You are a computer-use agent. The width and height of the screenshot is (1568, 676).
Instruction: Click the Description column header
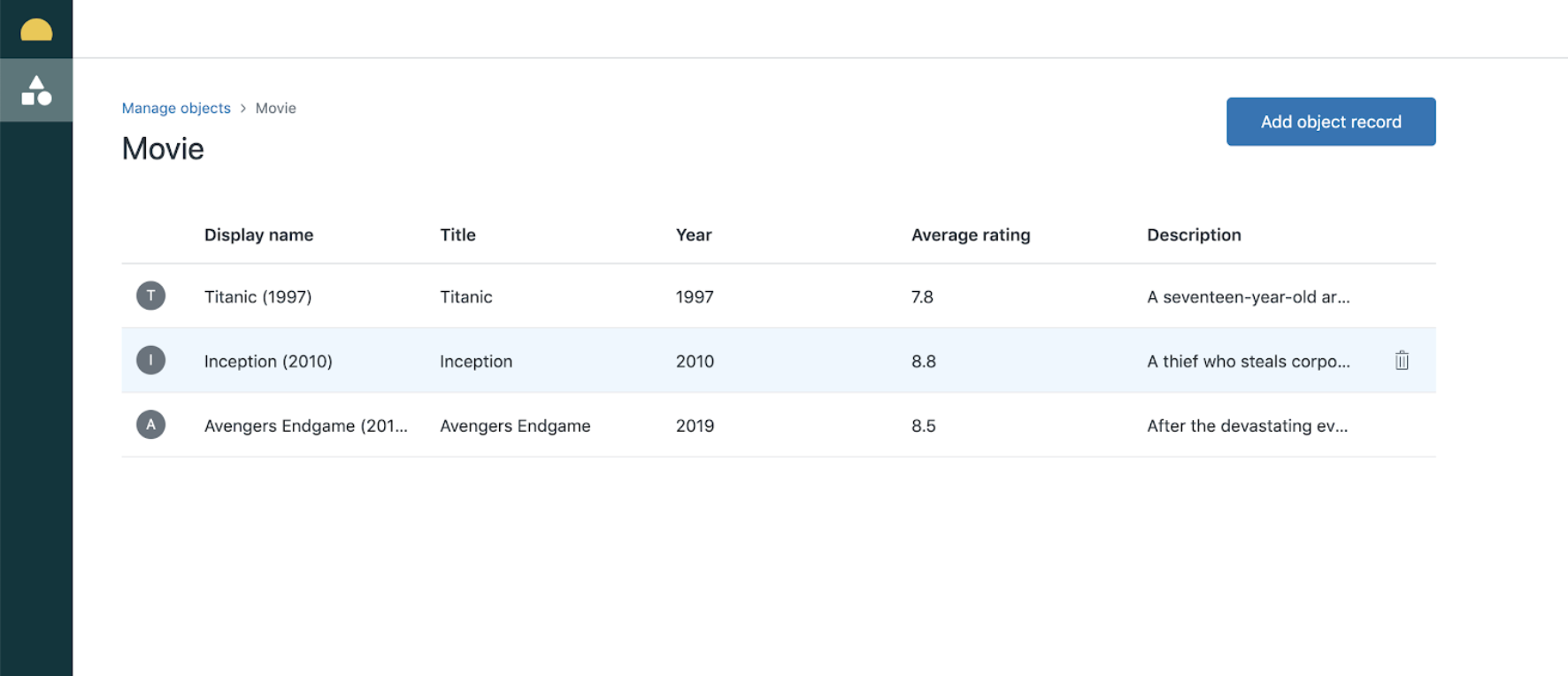tap(1194, 235)
